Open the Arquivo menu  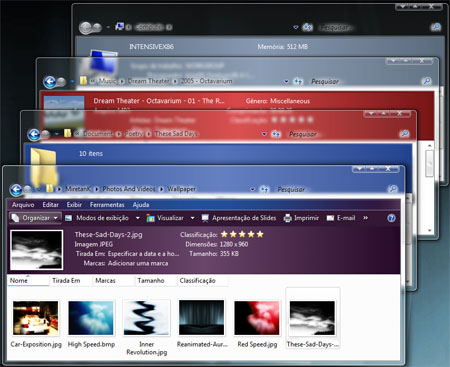[23, 205]
